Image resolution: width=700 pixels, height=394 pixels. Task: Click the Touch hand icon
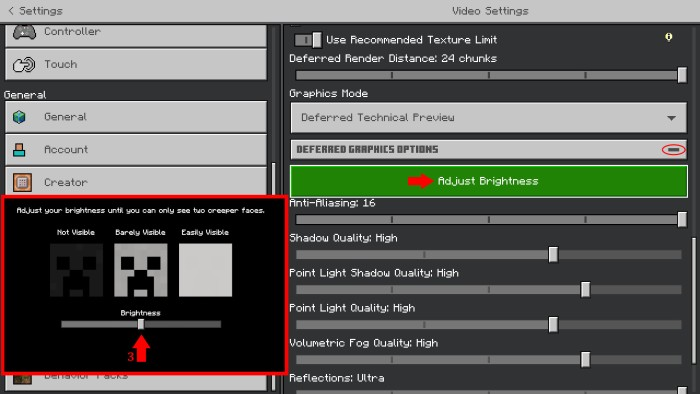[24, 65]
